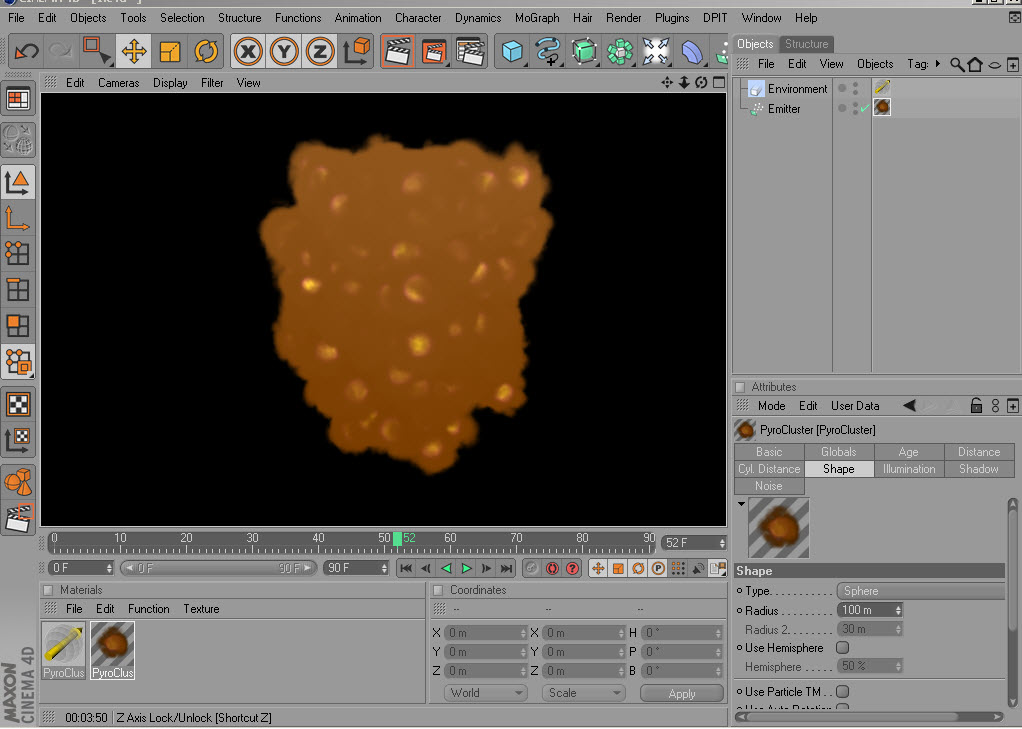Click the record keyframe button
1022x729 pixels.
pos(552,569)
